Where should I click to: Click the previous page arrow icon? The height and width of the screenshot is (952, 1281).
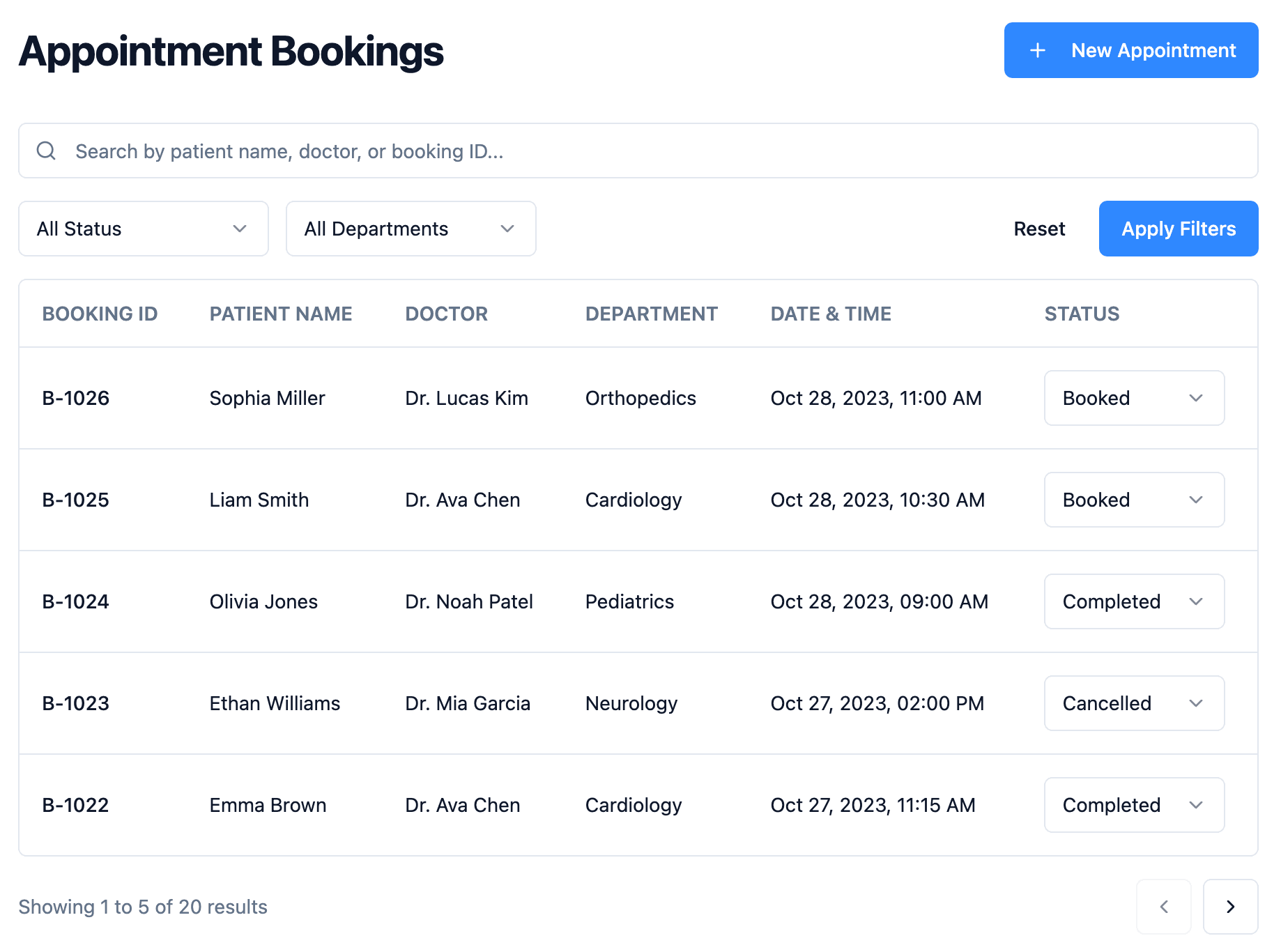1164,907
